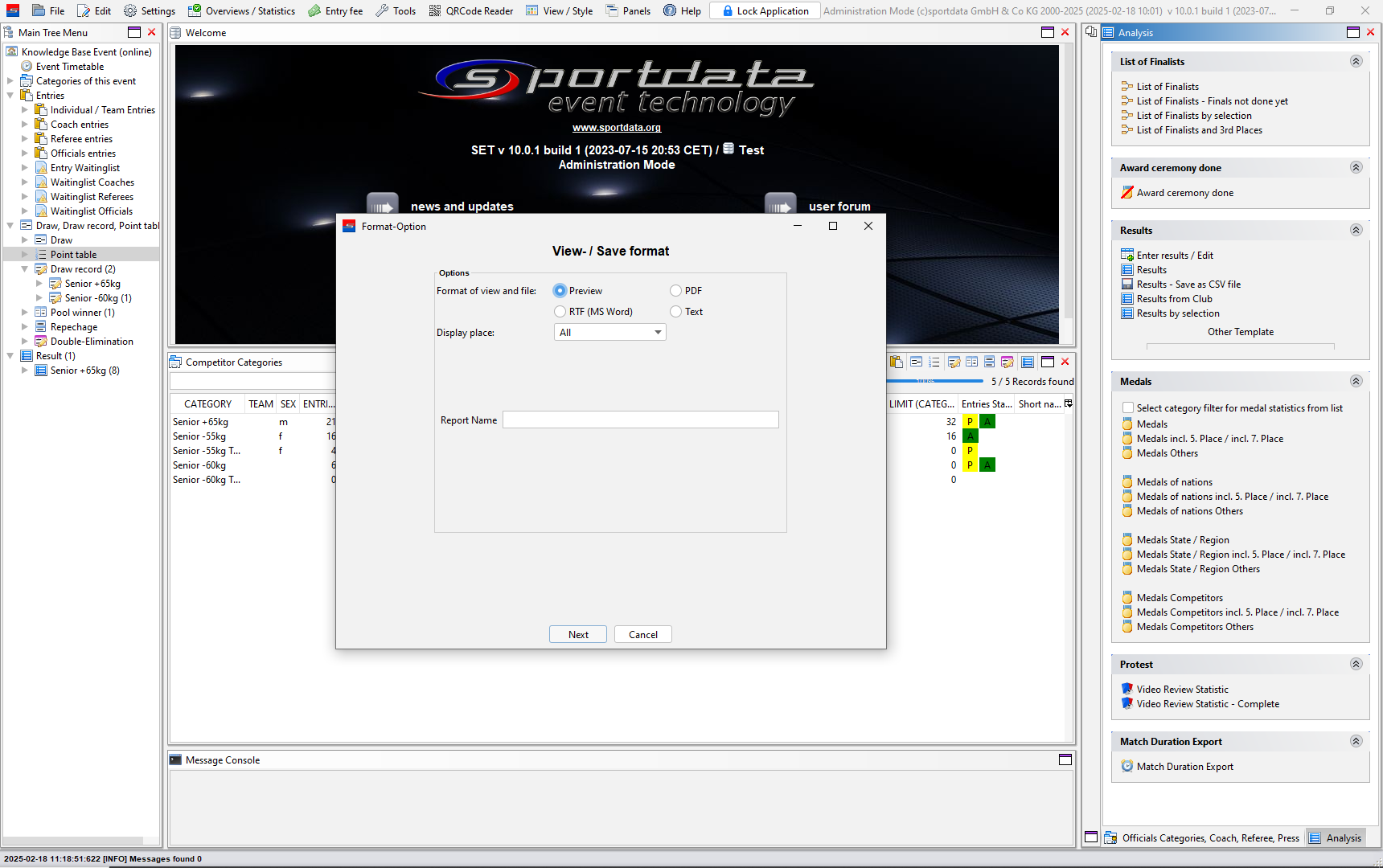The width and height of the screenshot is (1383, 868).
Task: Click the List of Finalists tree icon
Action: pos(1127,87)
